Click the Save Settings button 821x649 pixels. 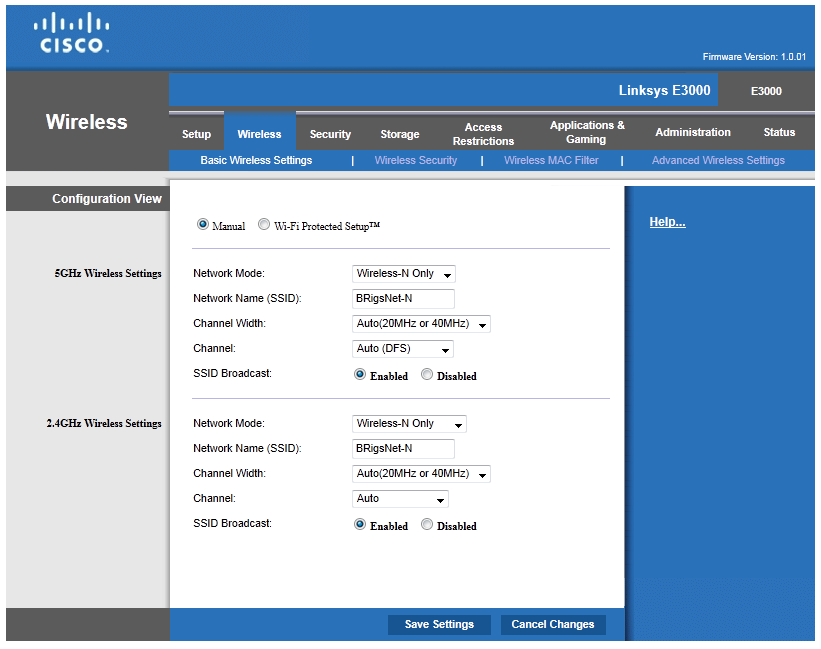(439, 624)
